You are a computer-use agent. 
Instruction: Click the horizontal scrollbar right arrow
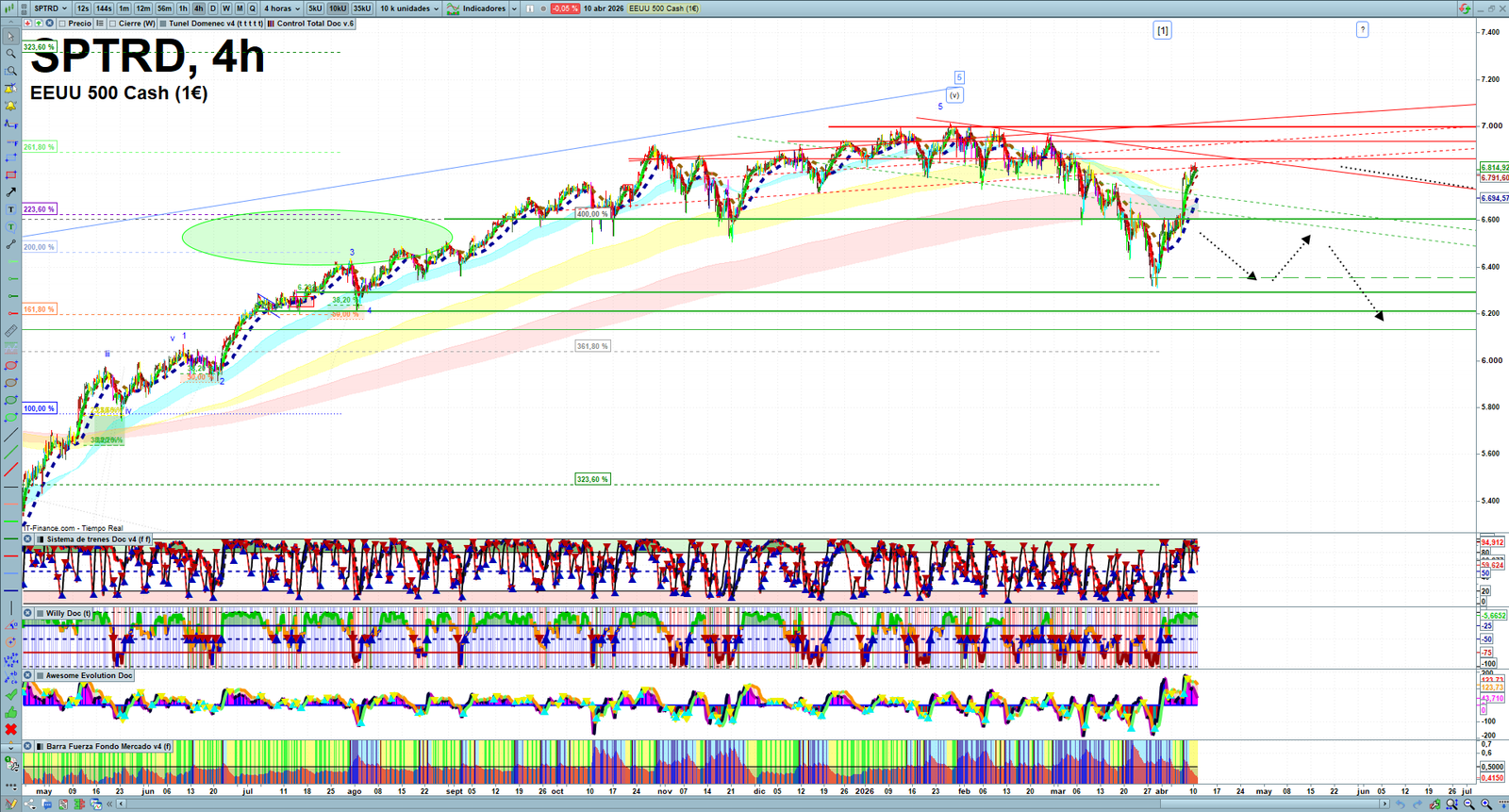point(1384,804)
